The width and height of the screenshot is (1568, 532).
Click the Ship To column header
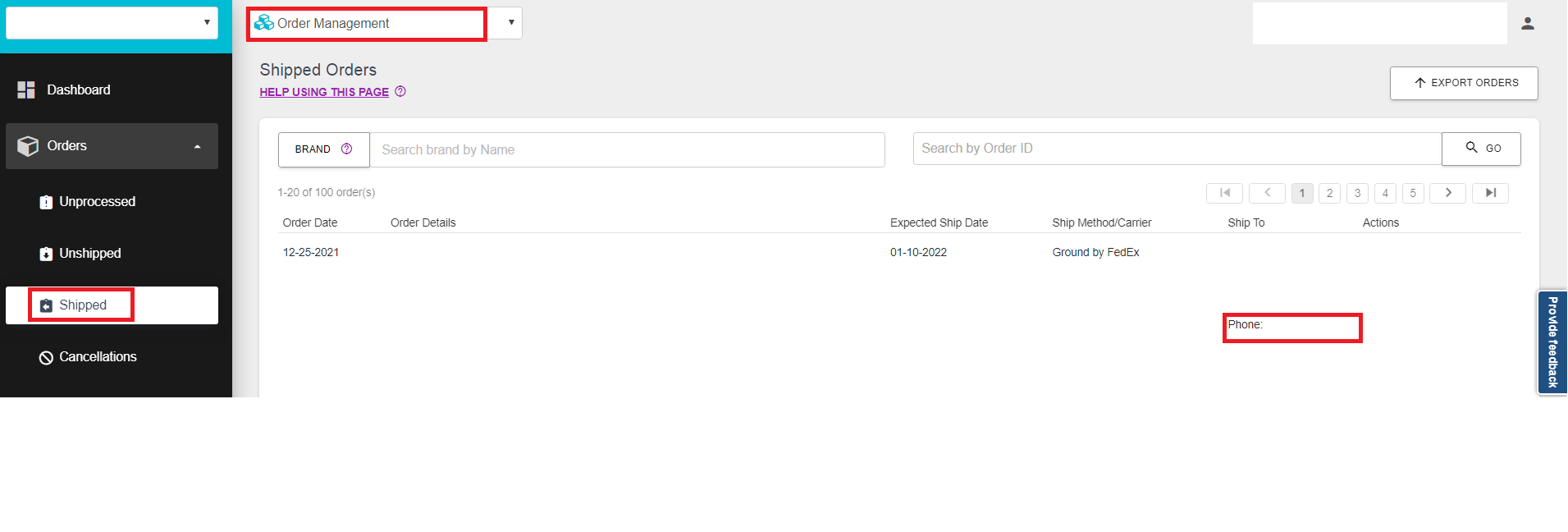coord(1246,222)
